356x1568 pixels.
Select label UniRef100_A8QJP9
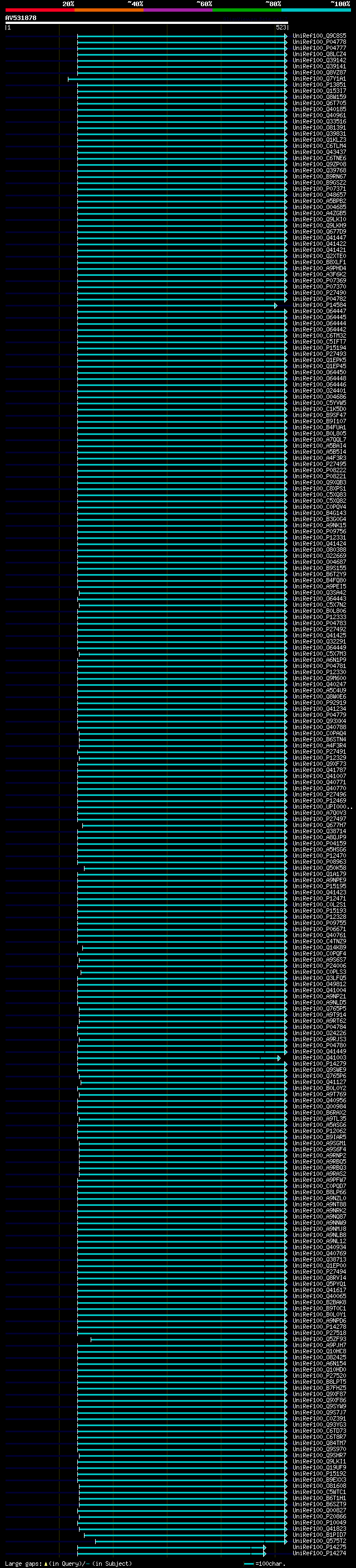[319, 838]
